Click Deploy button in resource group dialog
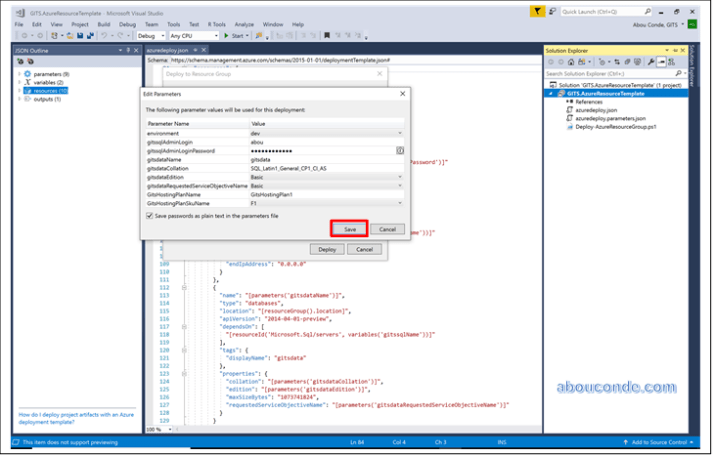The image size is (714, 455). click(x=327, y=249)
